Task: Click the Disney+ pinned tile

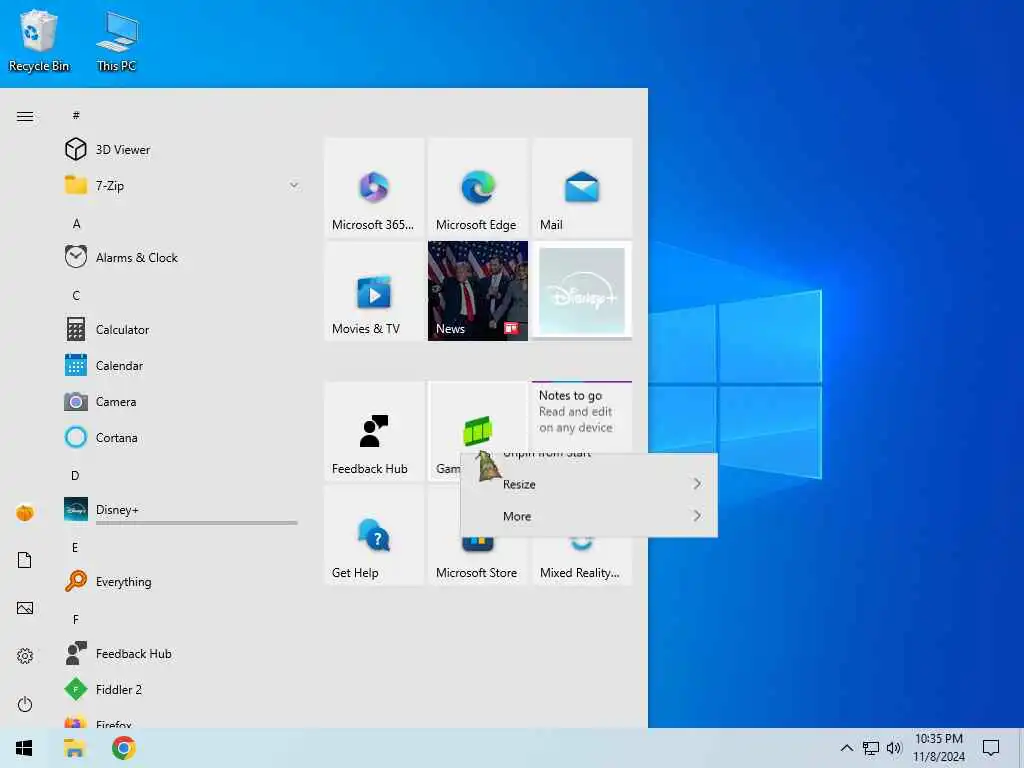Action: (582, 291)
